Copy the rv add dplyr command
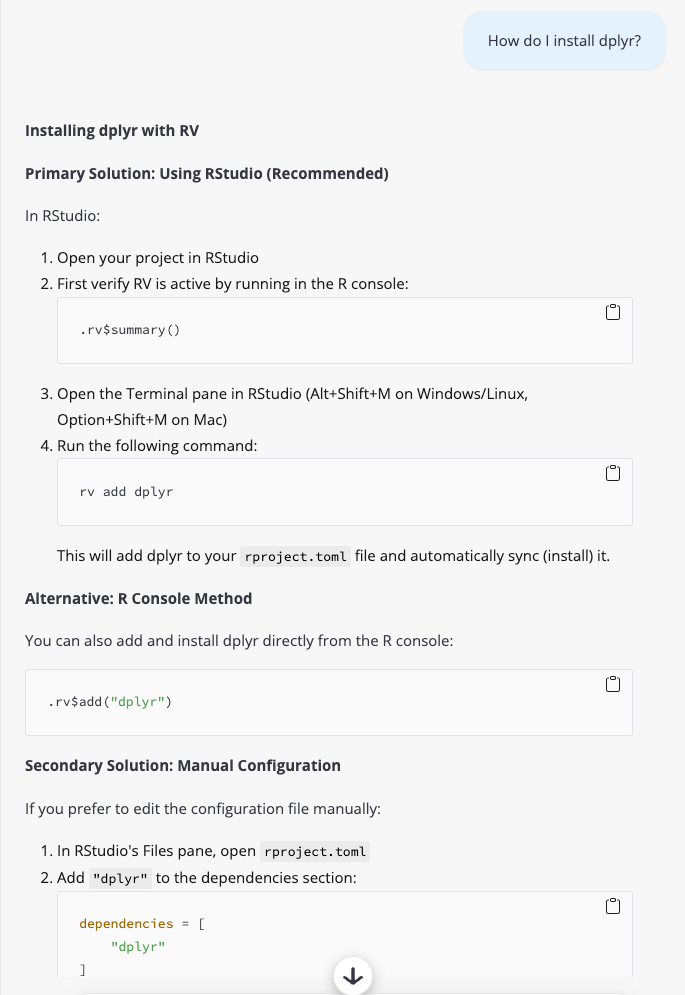The height and width of the screenshot is (995, 685). [x=613, y=472]
